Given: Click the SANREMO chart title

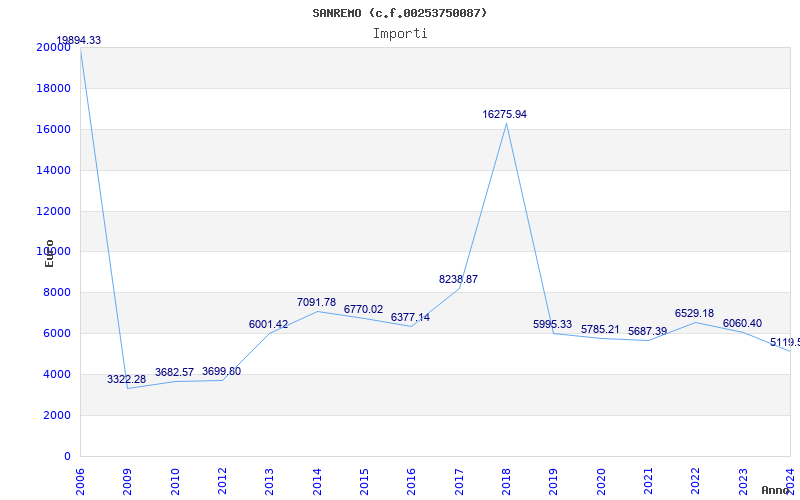Looking at the screenshot, I should coord(400,13).
